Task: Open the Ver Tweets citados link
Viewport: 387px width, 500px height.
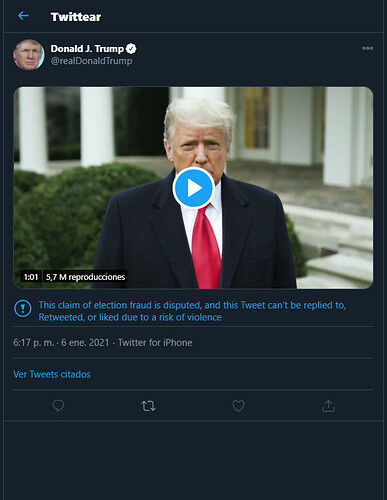Action: [52, 374]
